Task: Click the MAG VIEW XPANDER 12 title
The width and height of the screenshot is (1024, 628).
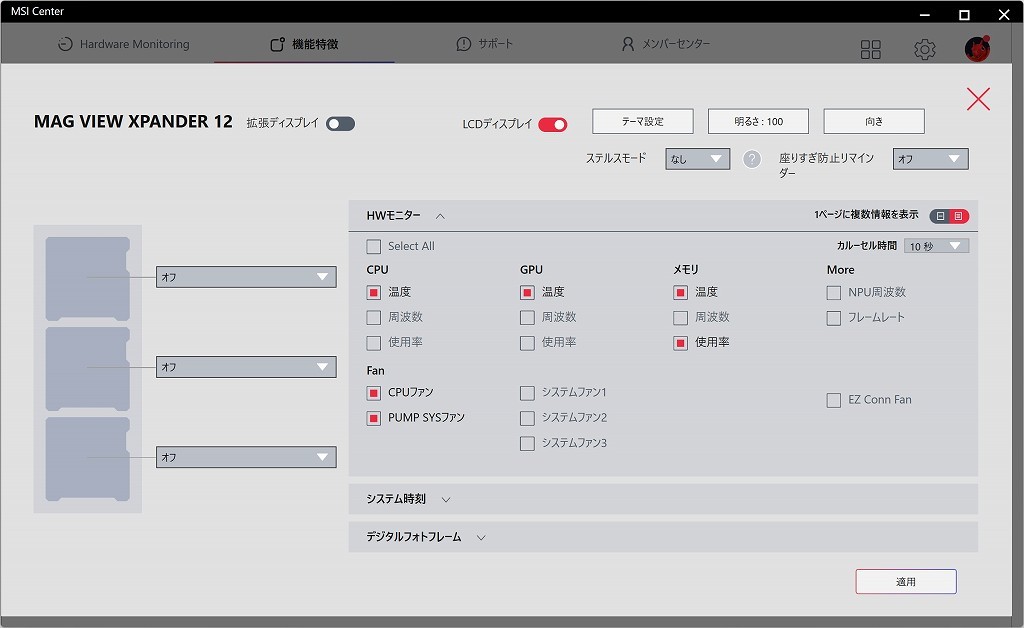Action: (133, 121)
